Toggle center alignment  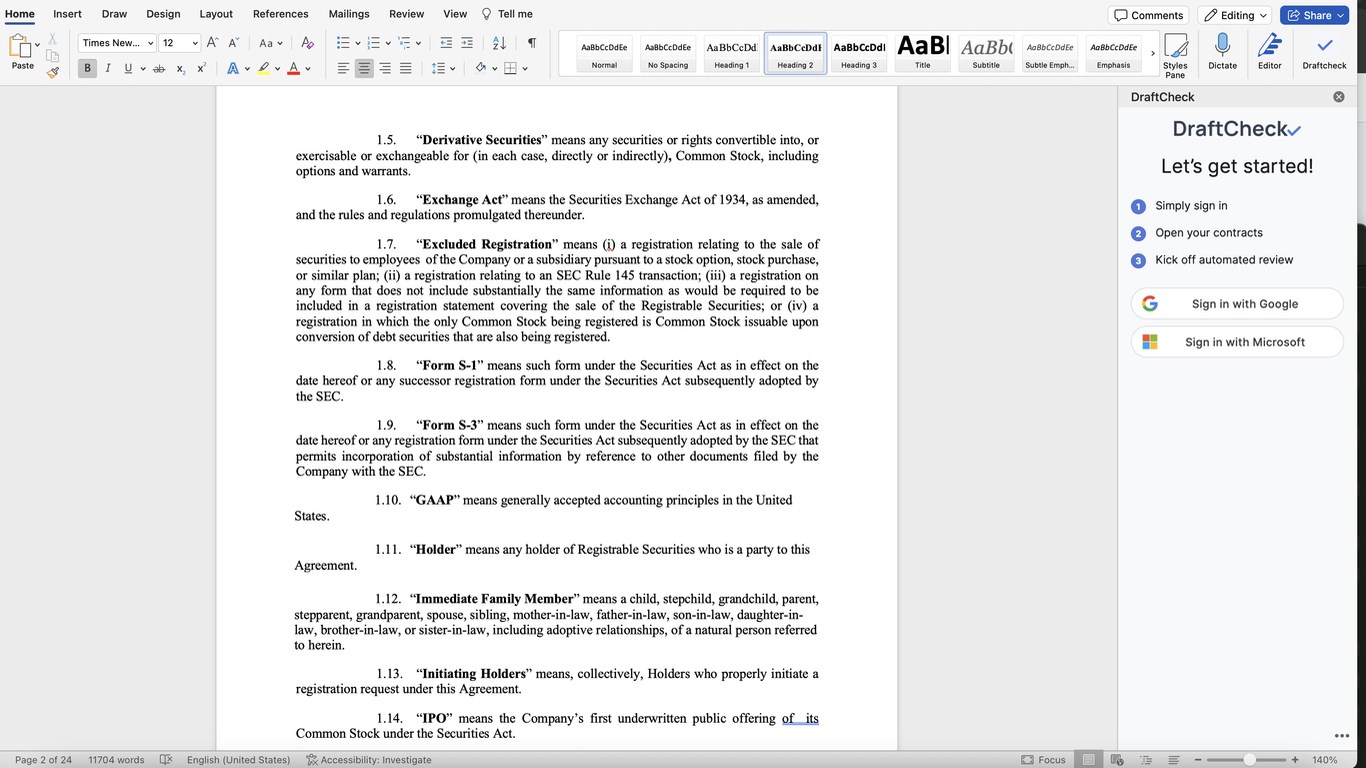tap(364, 69)
